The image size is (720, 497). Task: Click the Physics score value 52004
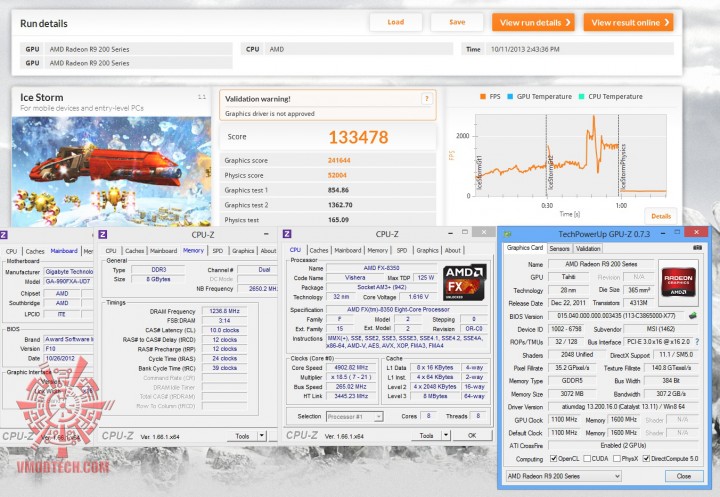[337, 175]
